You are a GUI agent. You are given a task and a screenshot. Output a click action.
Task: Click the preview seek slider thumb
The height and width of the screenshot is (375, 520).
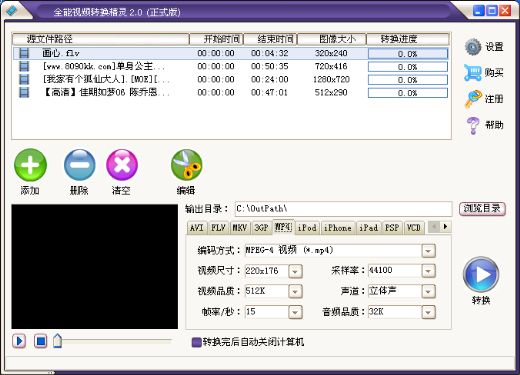point(57,341)
